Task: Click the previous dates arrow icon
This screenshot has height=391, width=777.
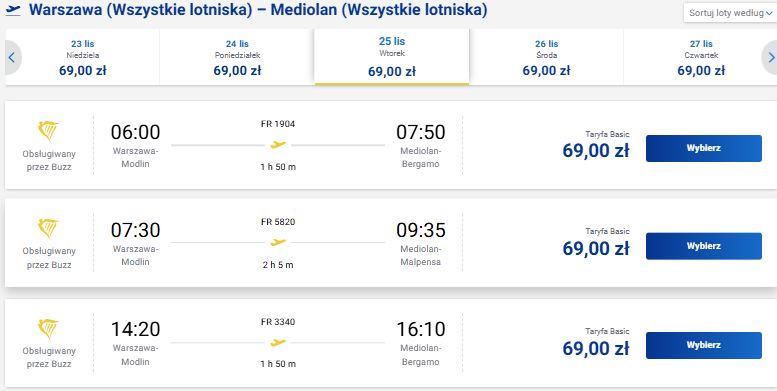Action: pos(12,57)
